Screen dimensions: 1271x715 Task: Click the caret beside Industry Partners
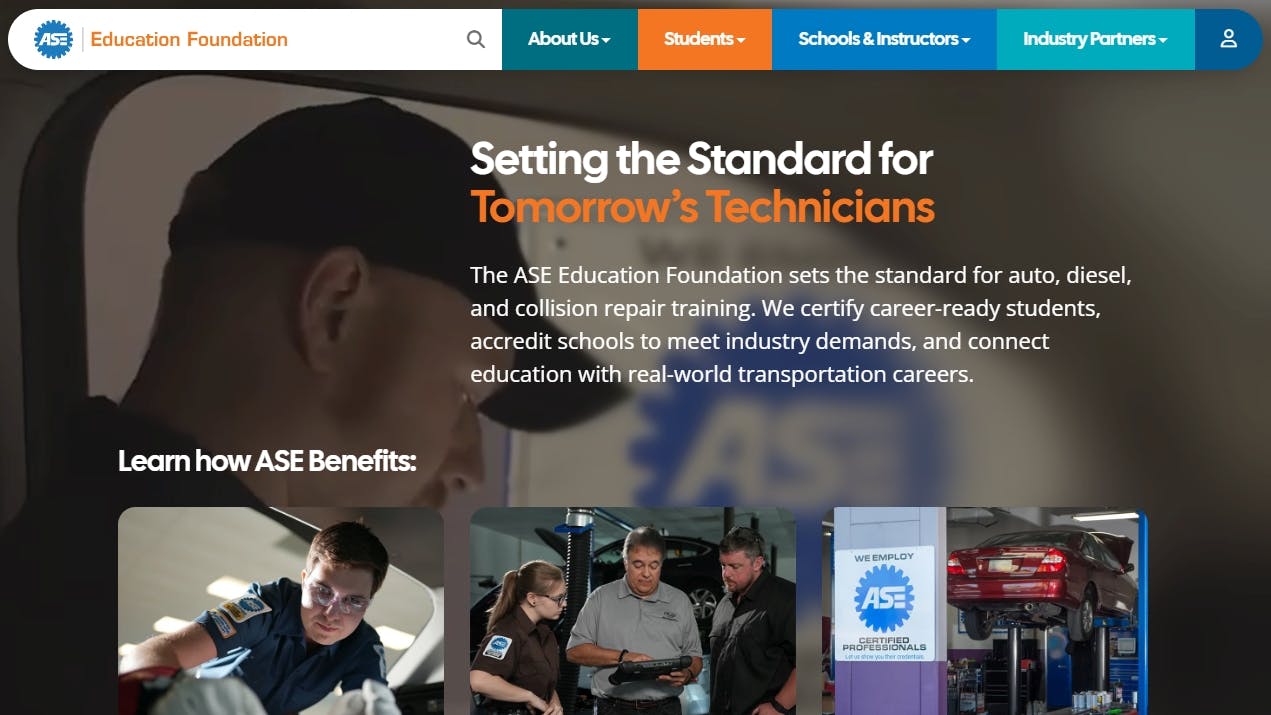(1163, 41)
